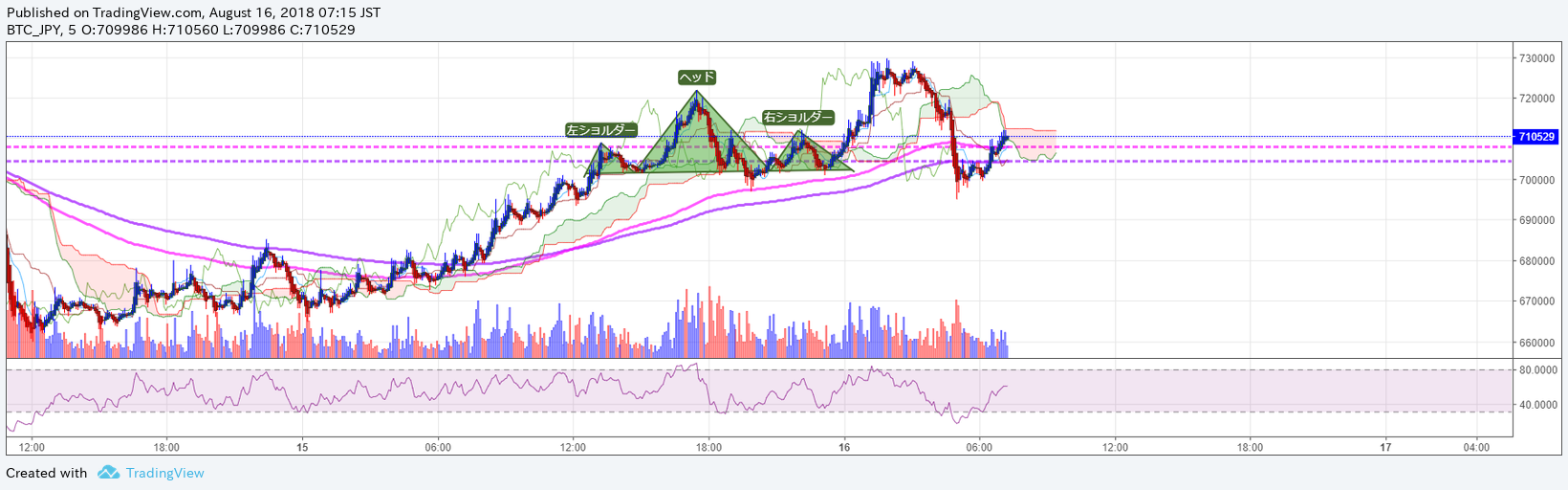Click the RSI 80.0000 axis label
This screenshot has width=1568, height=490.
[x=1538, y=369]
